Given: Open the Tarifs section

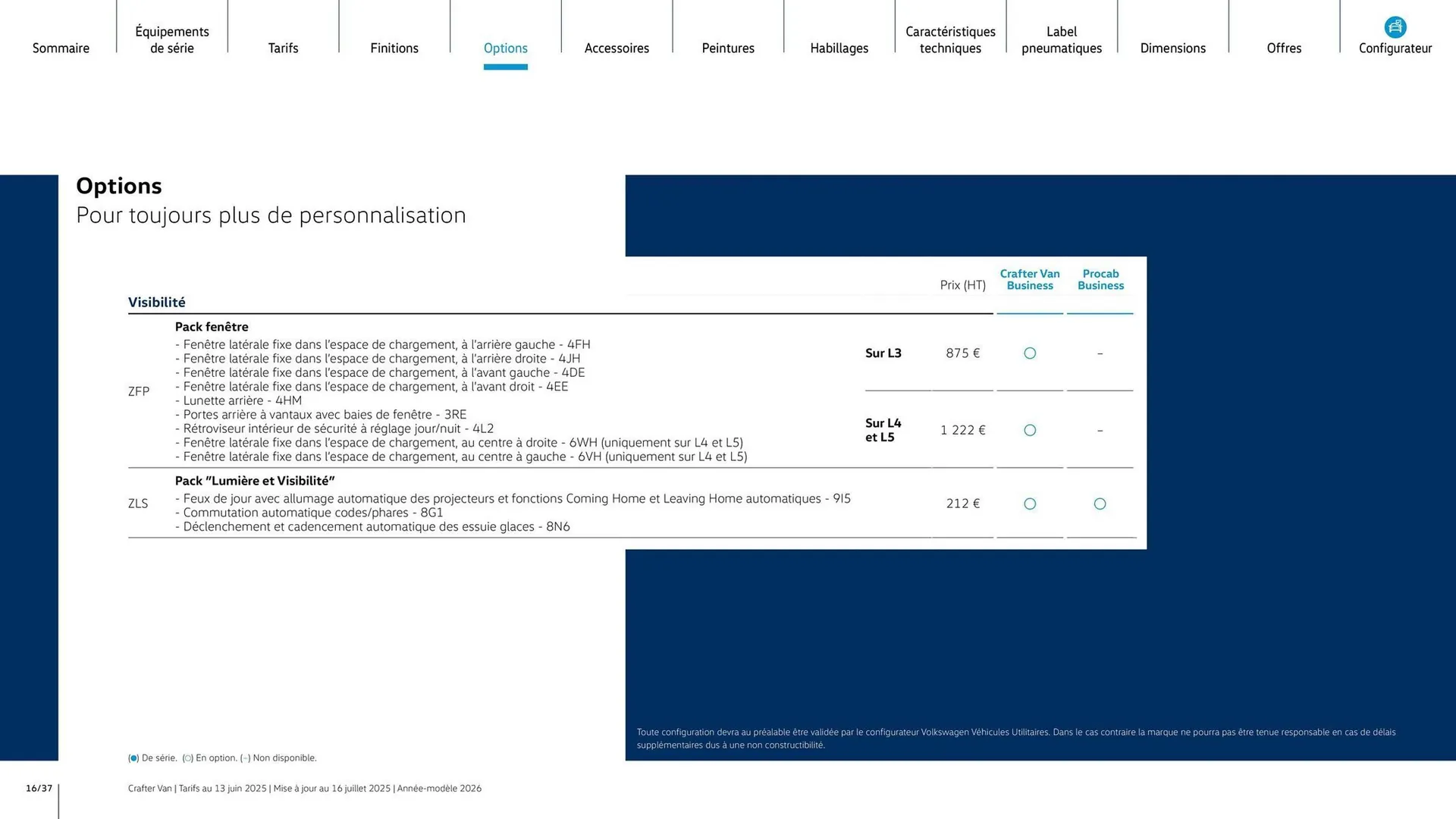Looking at the screenshot, I should (283, 48).
